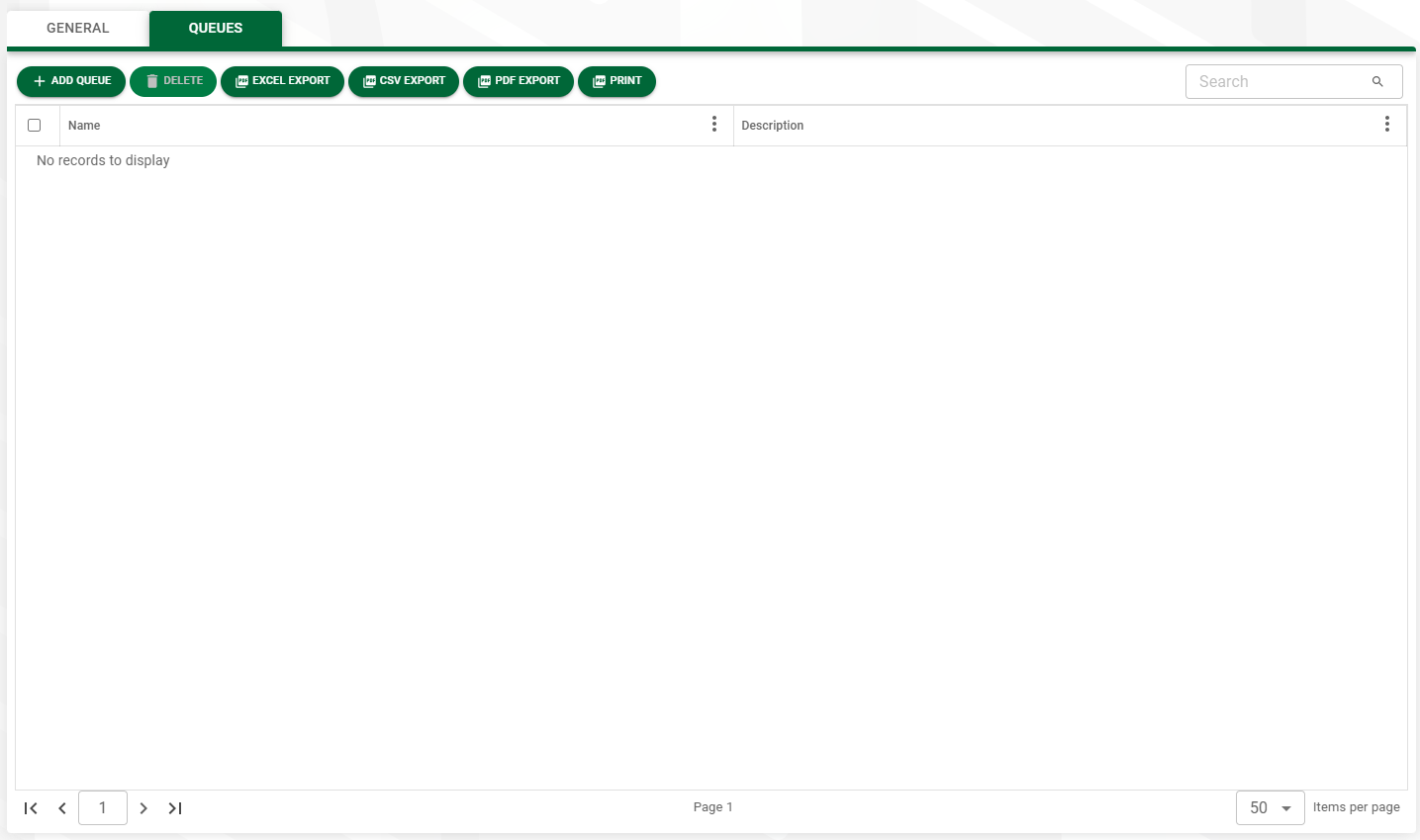Click the Delete button
1420x840 pixels.
tap(173, 81)
